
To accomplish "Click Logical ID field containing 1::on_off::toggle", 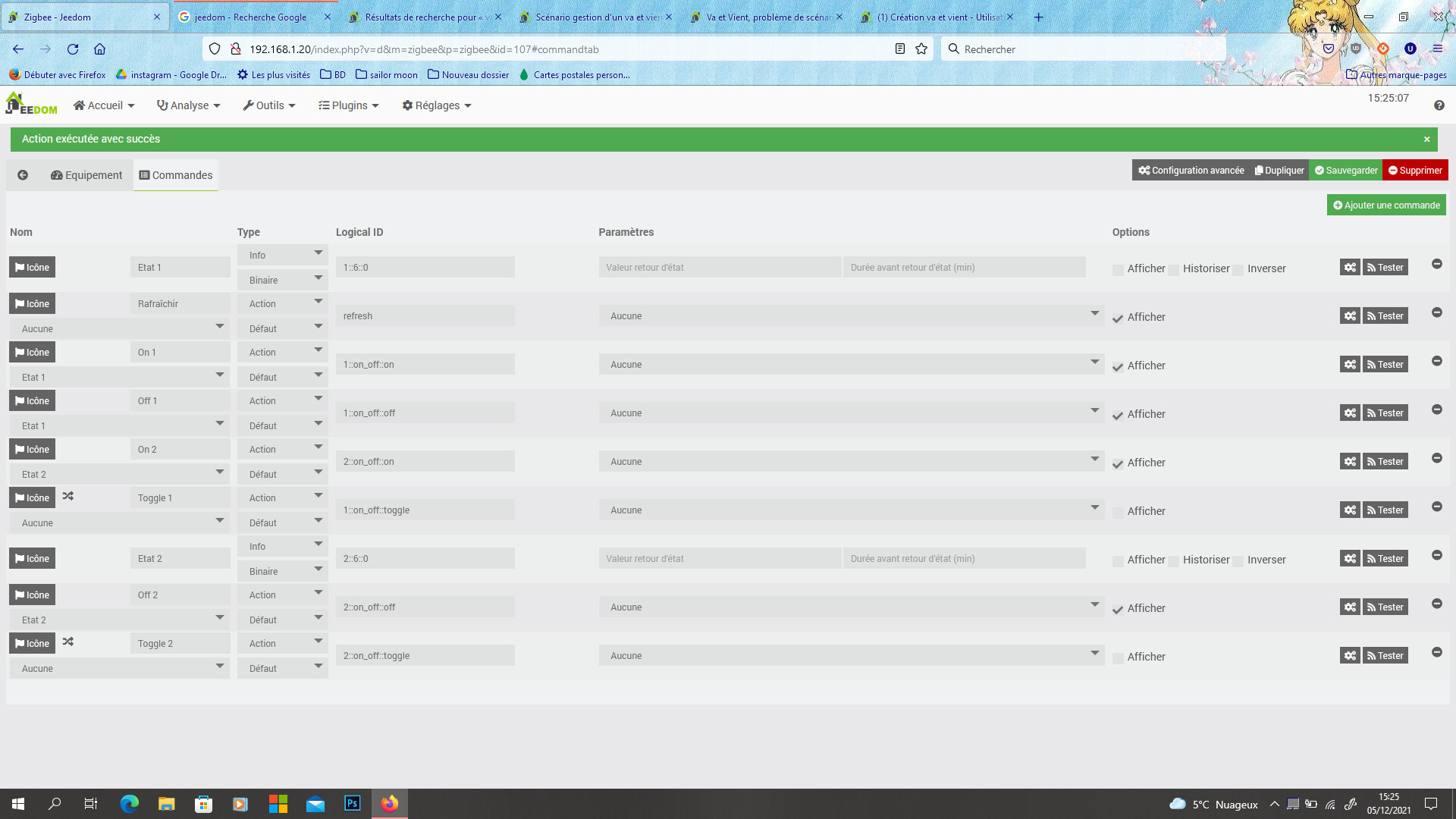I will coord(425,510).
